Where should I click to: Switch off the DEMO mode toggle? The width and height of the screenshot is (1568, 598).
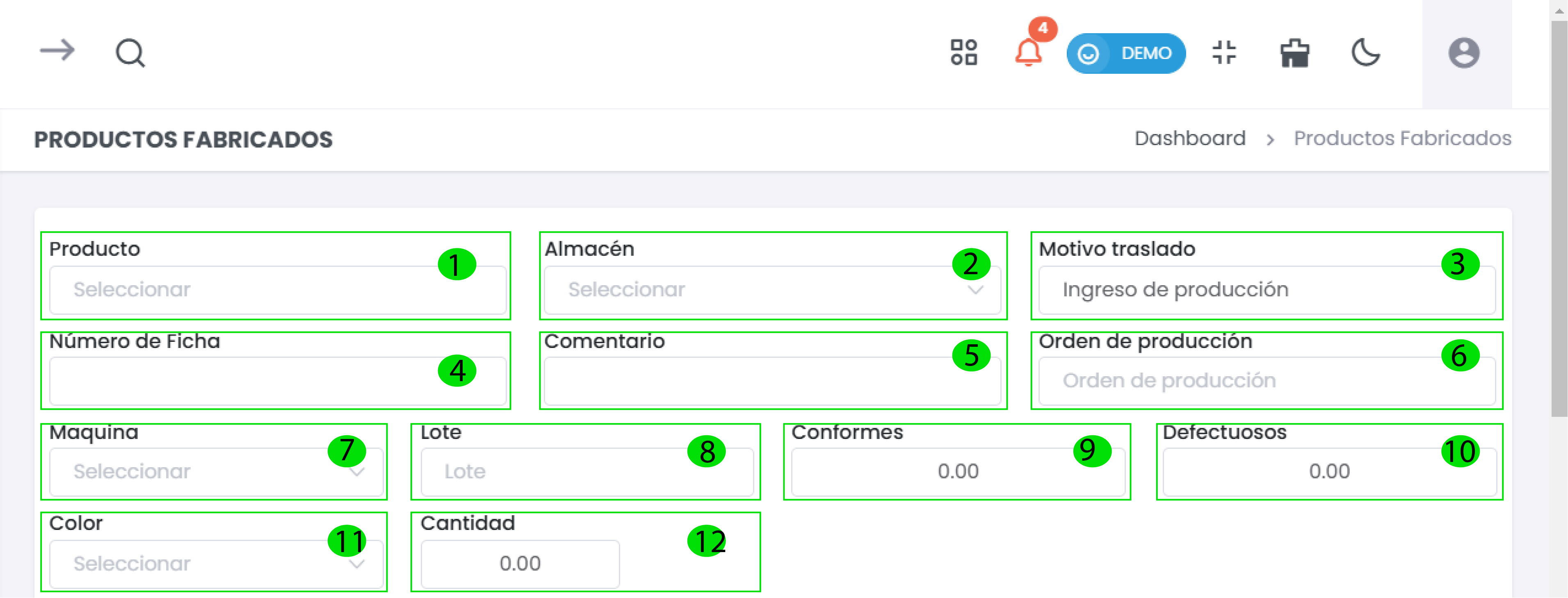pos(1125,53)
